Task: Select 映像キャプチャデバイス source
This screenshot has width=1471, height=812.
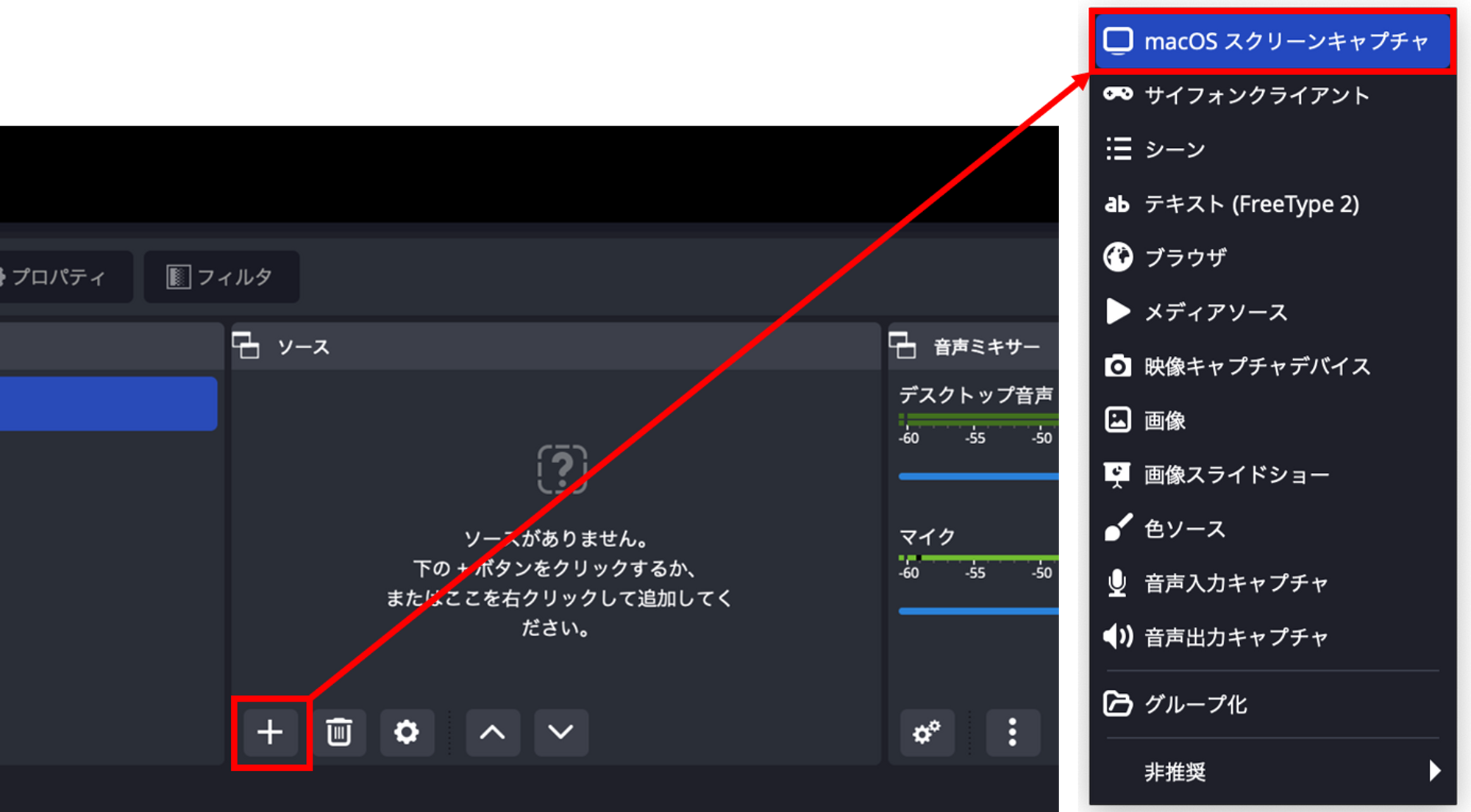Action: click(1272, 366)
